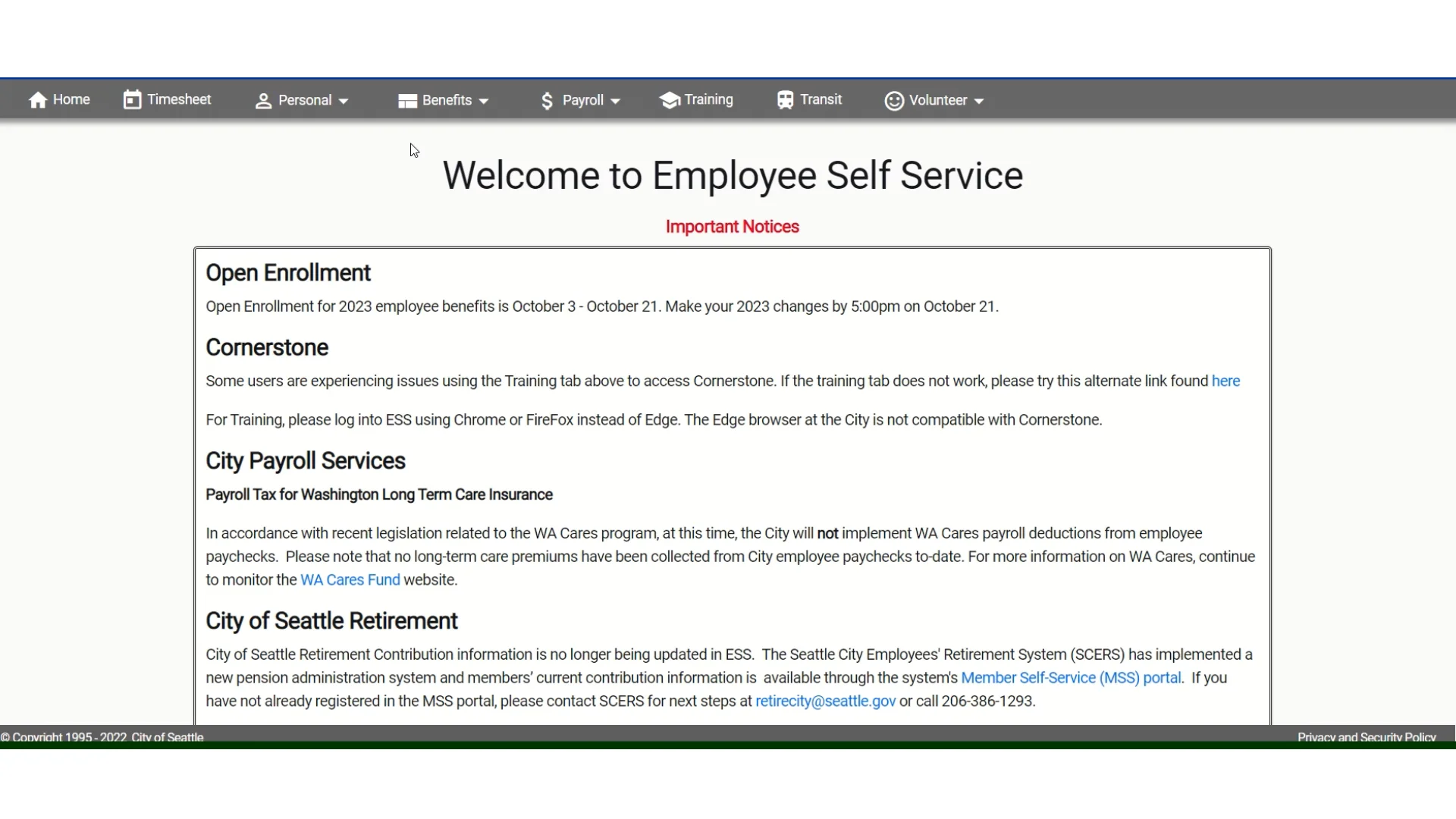Click the Personal person icon
The width and height of the screenshot is (1456, 819).
(263, 101)
